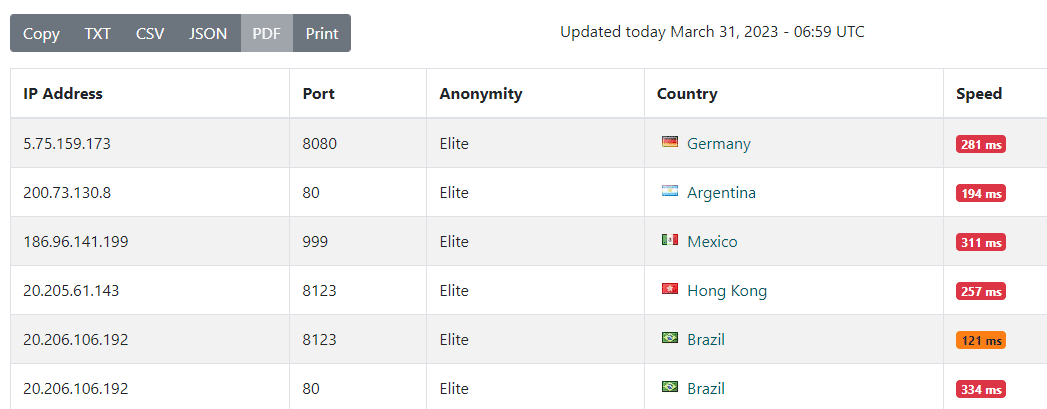Viewport: 1047px width, 409px height.
Task: Click the orange 121 ms speed badge
Action: tap(980, 340)
